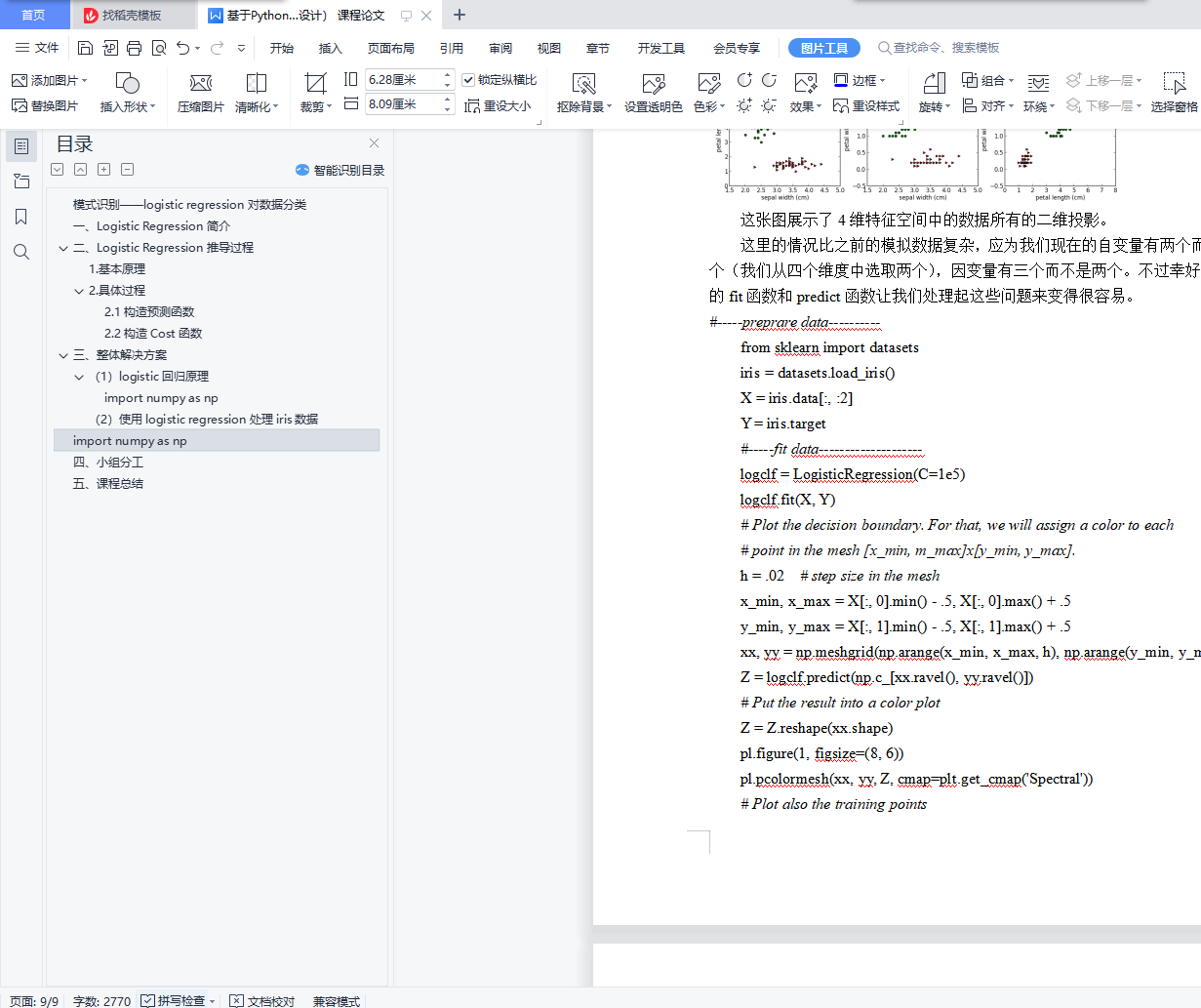Open the 引用 ribbon tab
The width and height of the screenshot is (1201, 1008).
pos(452,48)
